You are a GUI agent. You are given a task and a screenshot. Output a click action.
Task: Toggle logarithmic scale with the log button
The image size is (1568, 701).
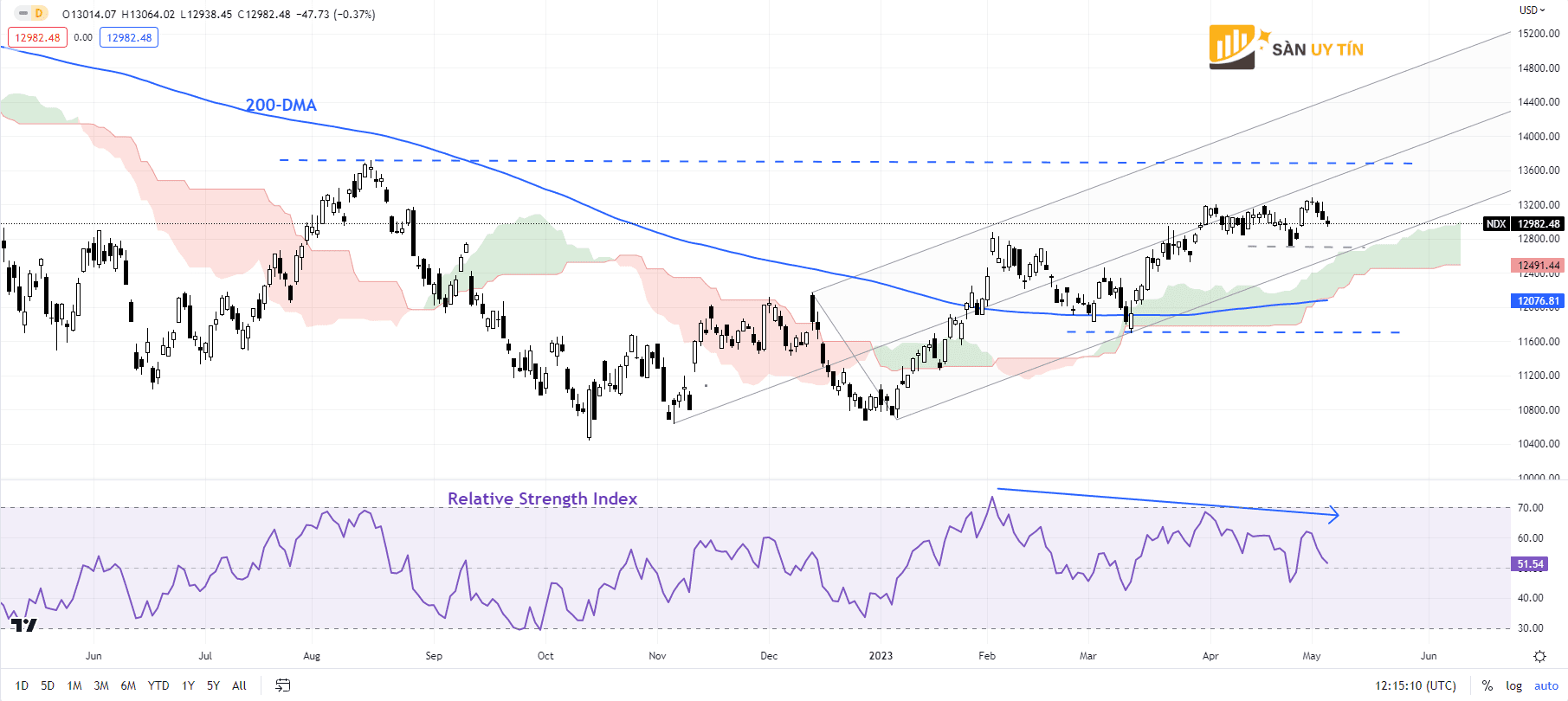pos(1513,685)
